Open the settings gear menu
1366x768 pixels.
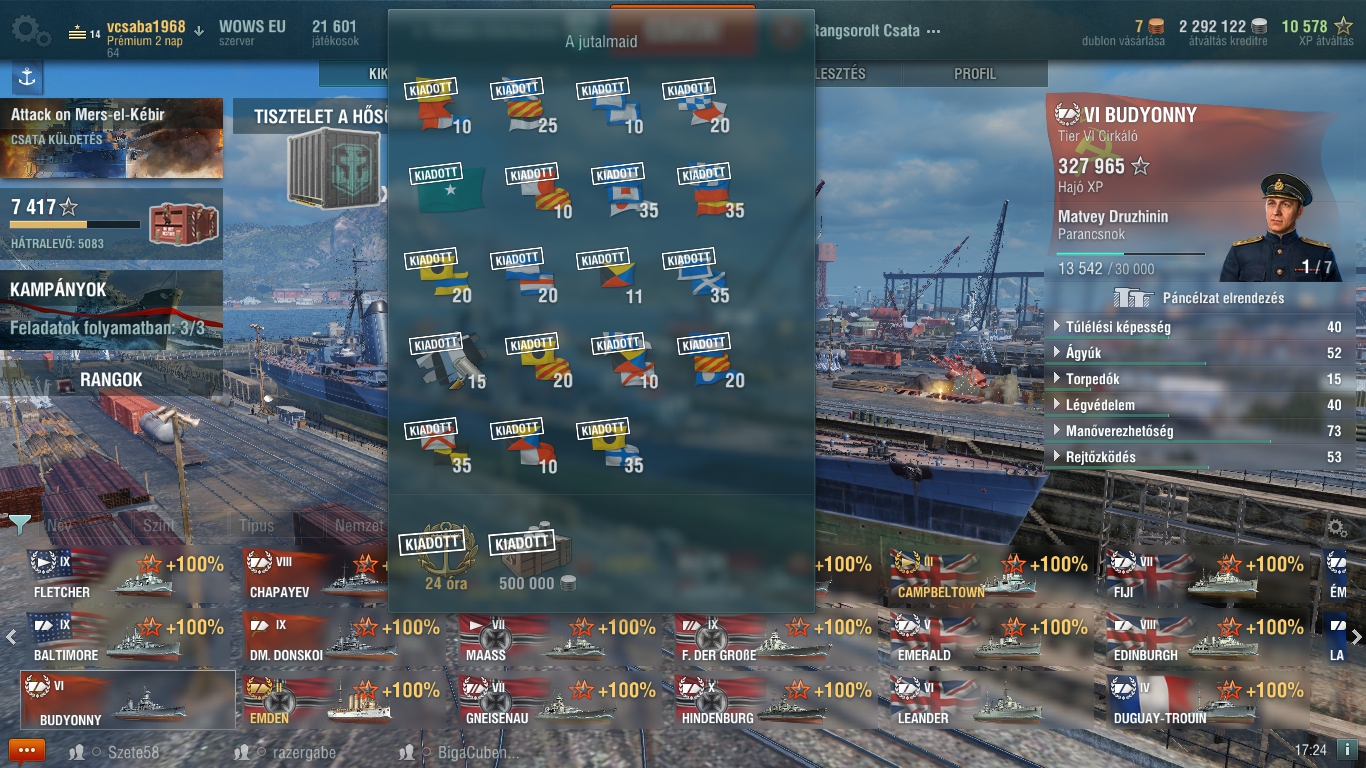coord(30,33)
